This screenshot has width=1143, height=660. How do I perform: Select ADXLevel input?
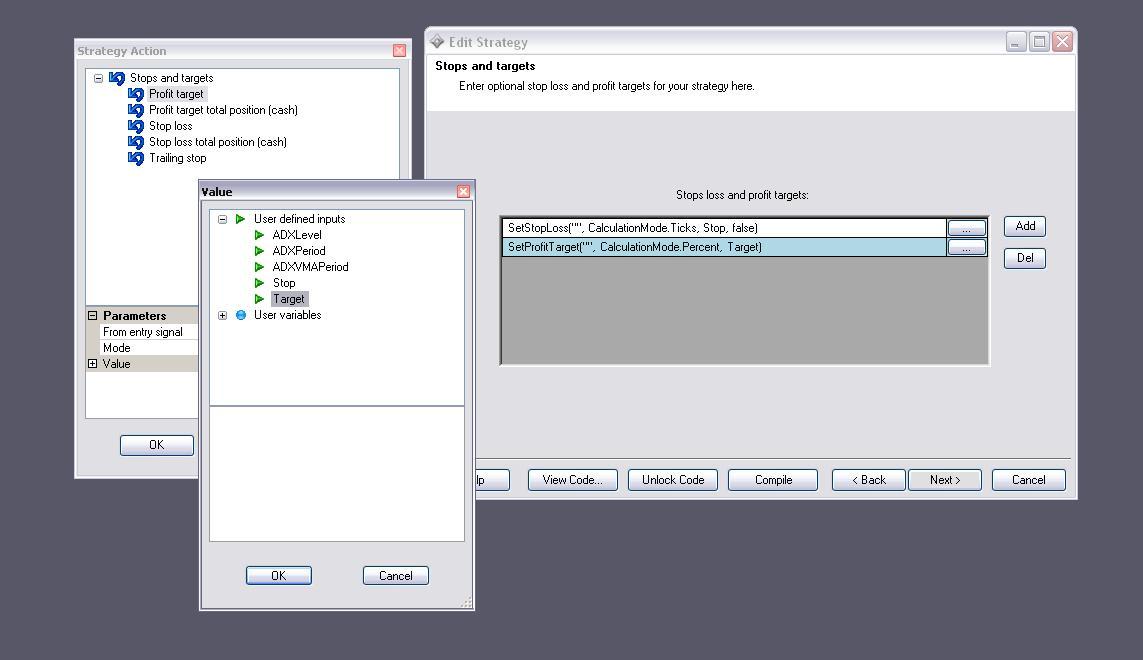coord(297,235)
